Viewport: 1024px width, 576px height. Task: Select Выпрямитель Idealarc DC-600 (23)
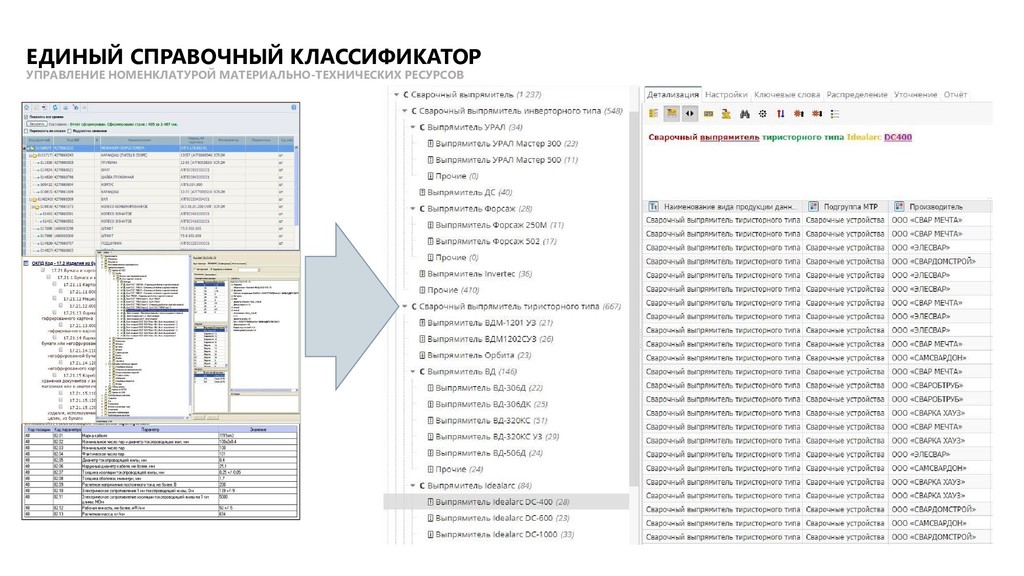(x=498, y=519)
